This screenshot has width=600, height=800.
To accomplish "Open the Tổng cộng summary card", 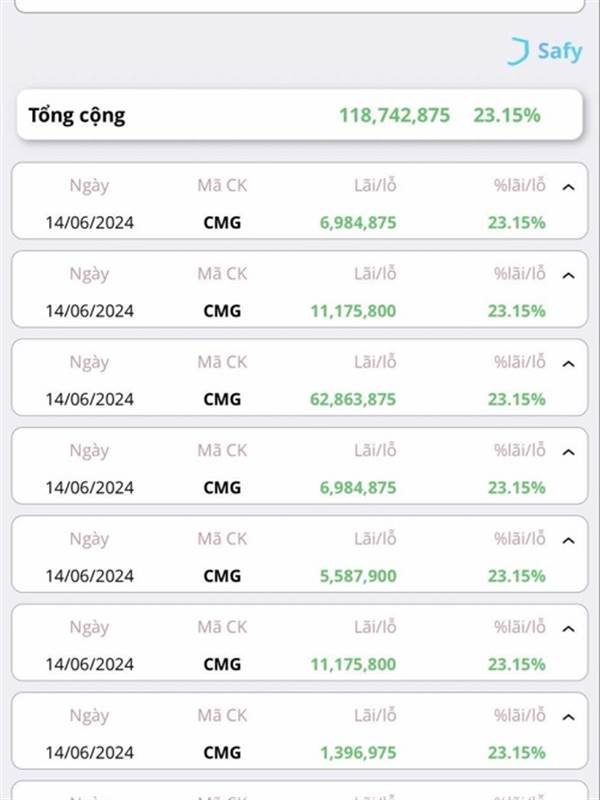I will click(x=299, y=115).
